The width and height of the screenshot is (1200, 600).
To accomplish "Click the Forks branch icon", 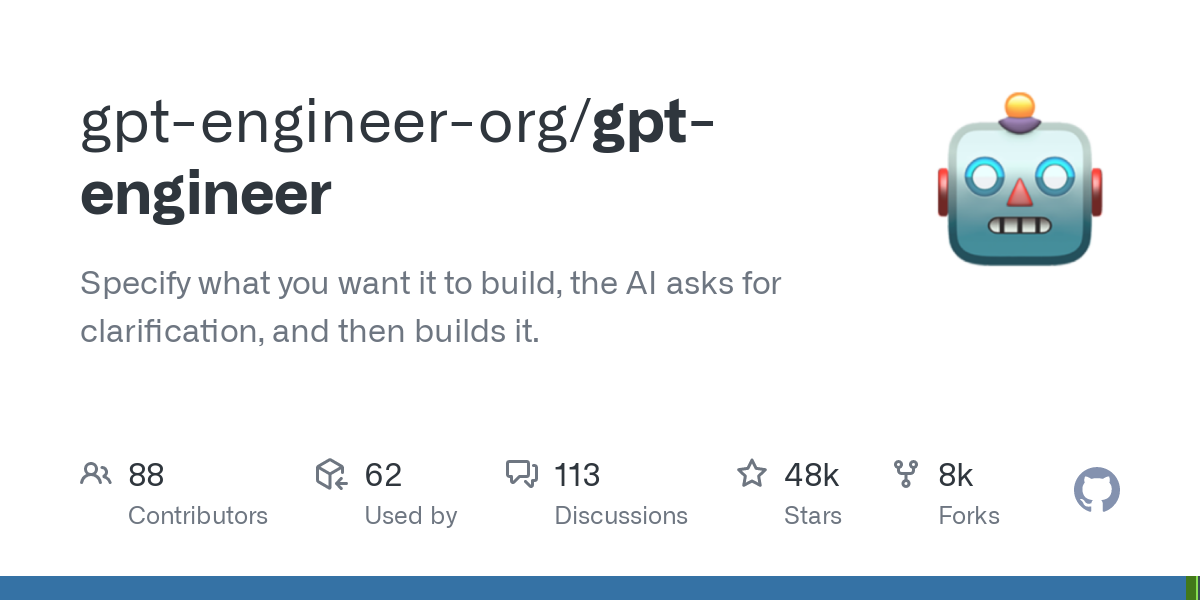I will [906, 474].
